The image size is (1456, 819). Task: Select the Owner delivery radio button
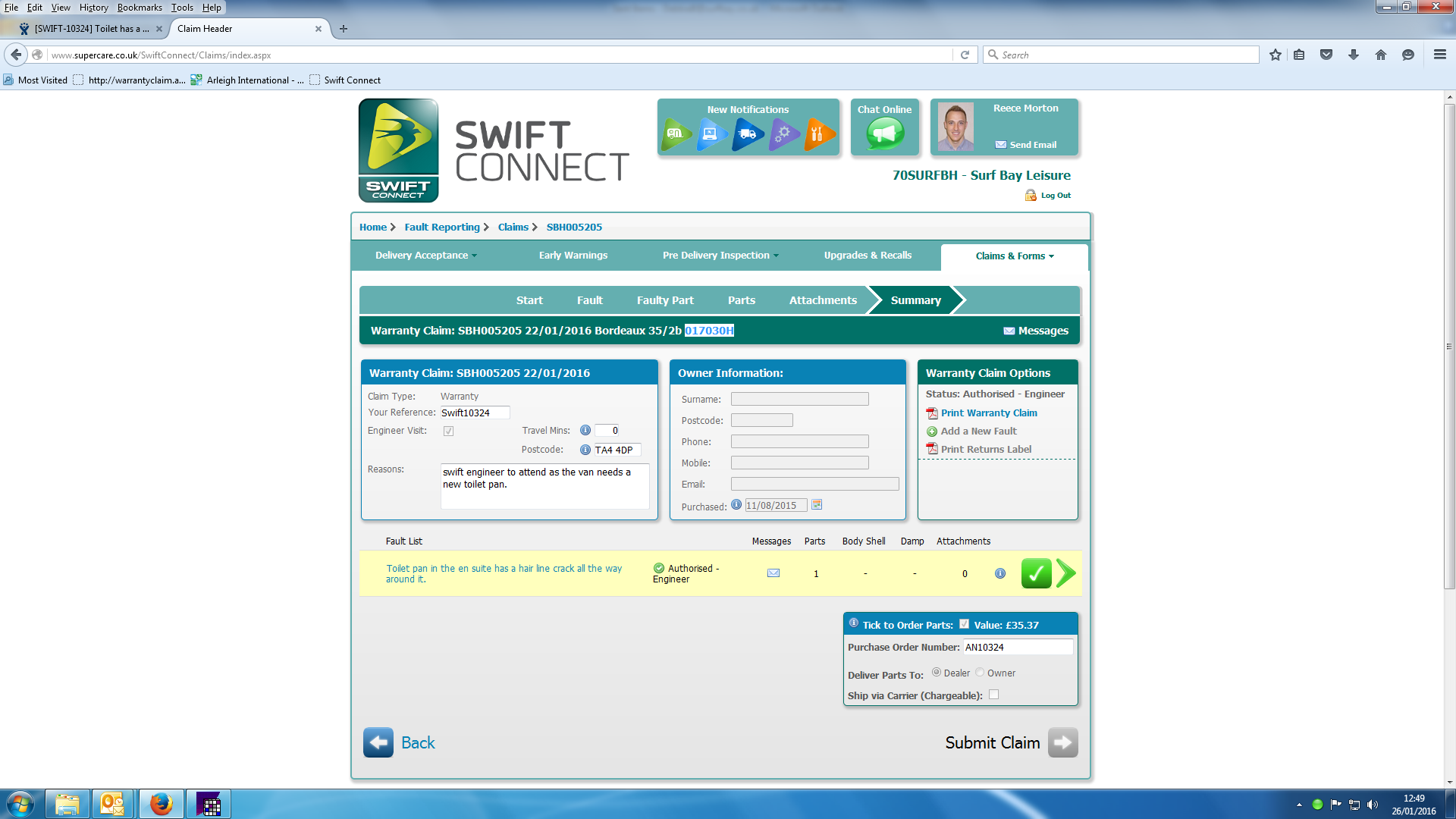[x=980, y=673]
